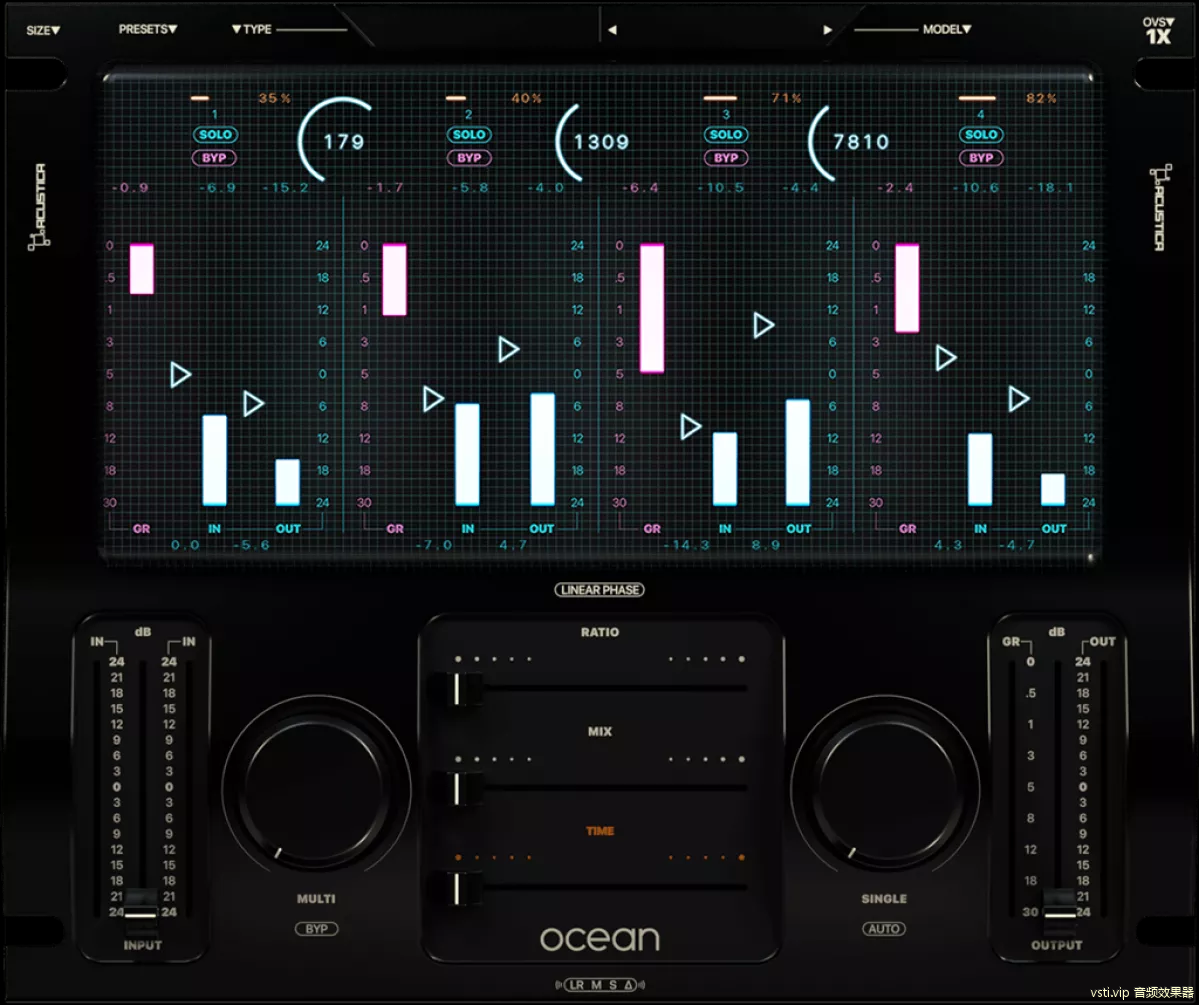The width and height of the screenshot is (1199, 1005).
Task: Select LR monitoring mode
Action: pyautogui.click(x=577, y=985)
